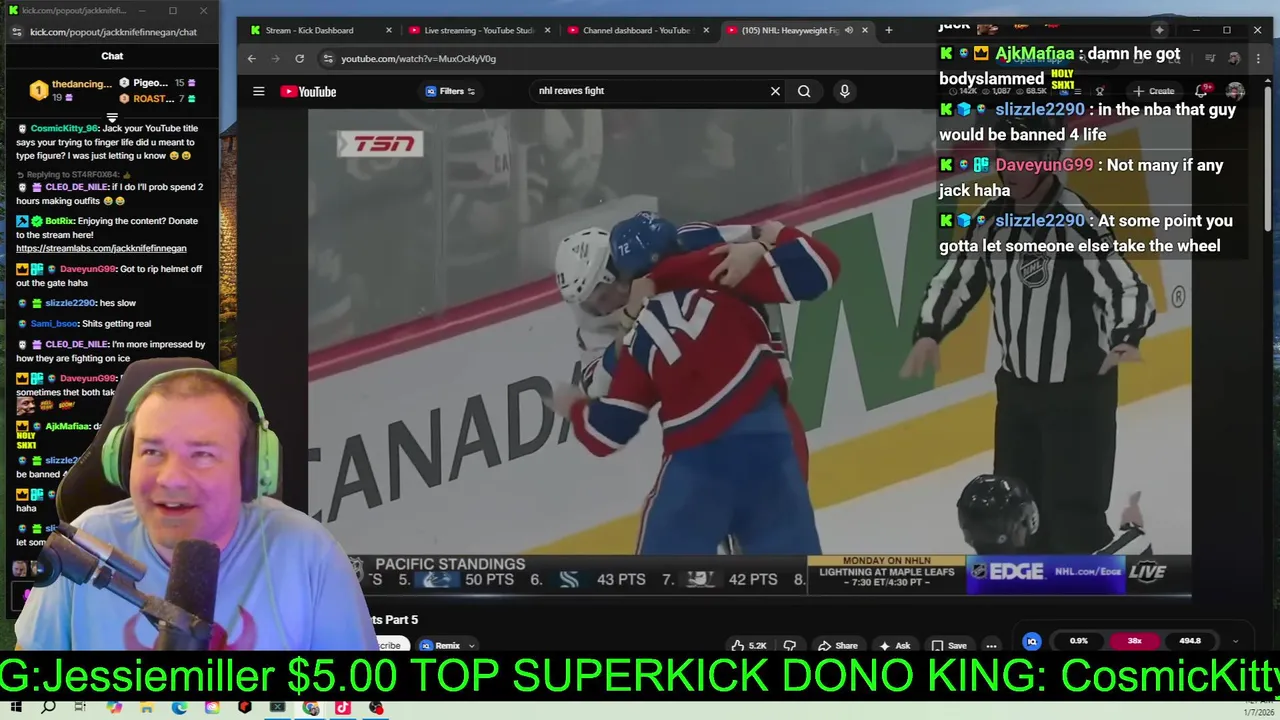This screenshot has height=720, width=1280.
Task: Collapse the chat leaderboard arrow under Chat
Action: [112, 118]
